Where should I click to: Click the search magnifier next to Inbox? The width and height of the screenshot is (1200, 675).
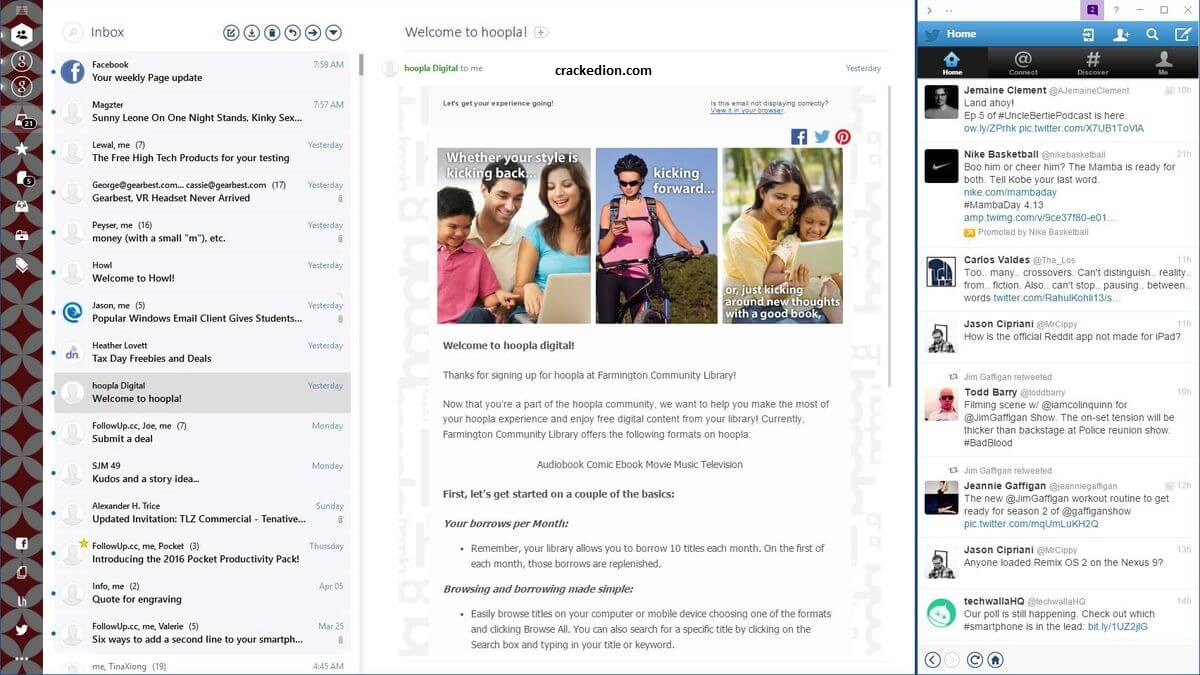pyautogui.click(x=73, y=33)
